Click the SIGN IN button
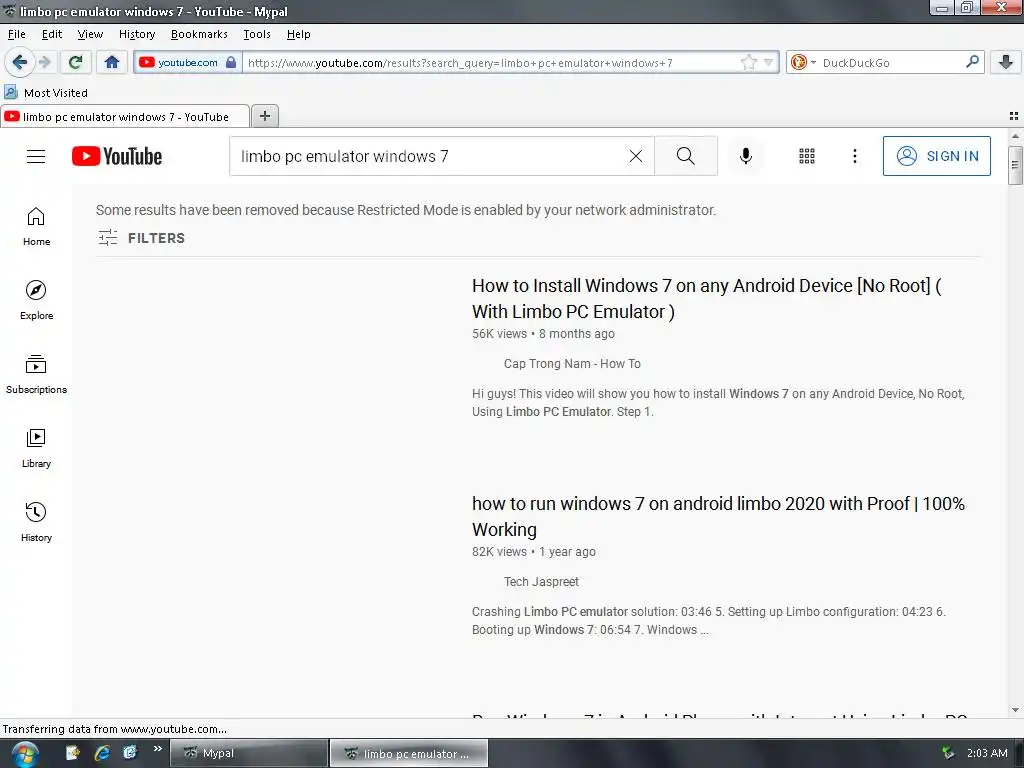1024x768 pixels. coord(936,156)
